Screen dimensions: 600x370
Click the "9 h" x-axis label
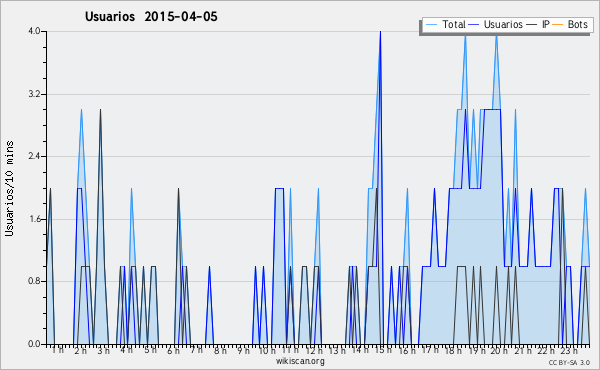point(243,350)
